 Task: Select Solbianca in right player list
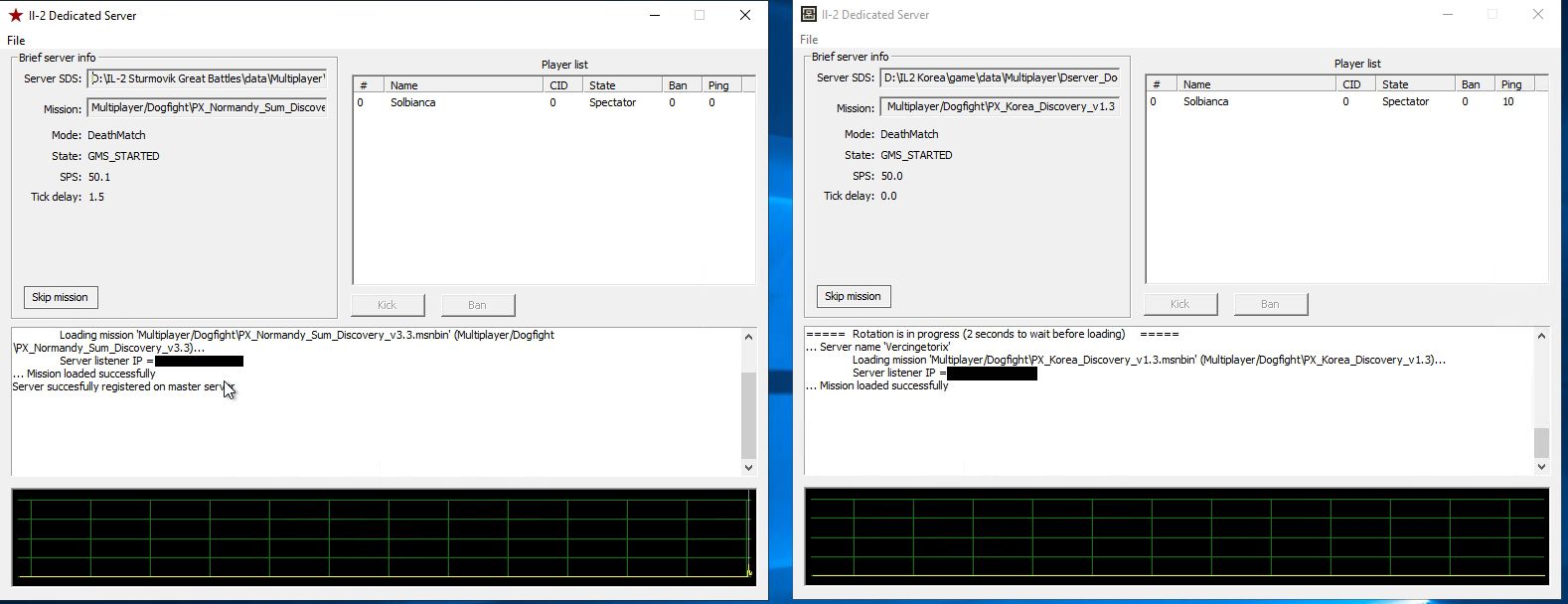[x=1205, y=101]
